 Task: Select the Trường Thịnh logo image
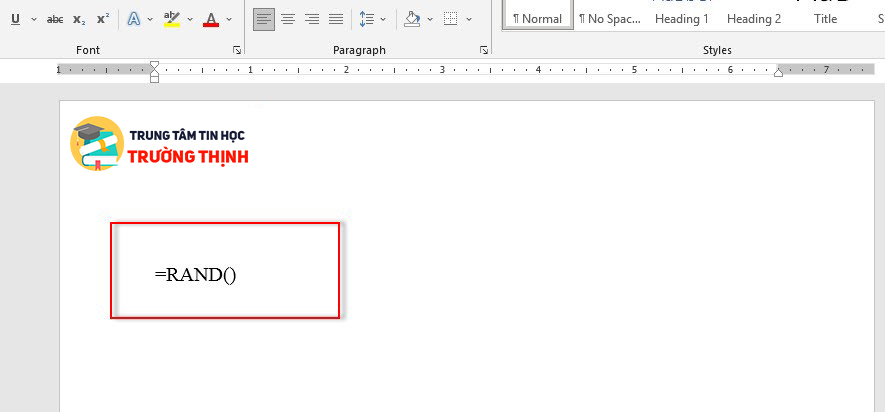(x=159, y=143)
